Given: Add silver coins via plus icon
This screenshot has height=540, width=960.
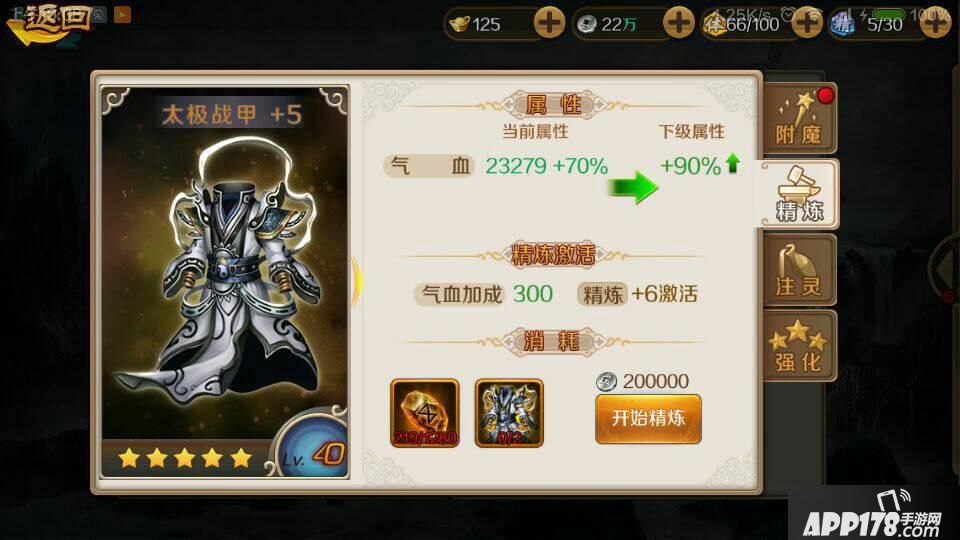Looking at the screenshot, I should point(678,24).
